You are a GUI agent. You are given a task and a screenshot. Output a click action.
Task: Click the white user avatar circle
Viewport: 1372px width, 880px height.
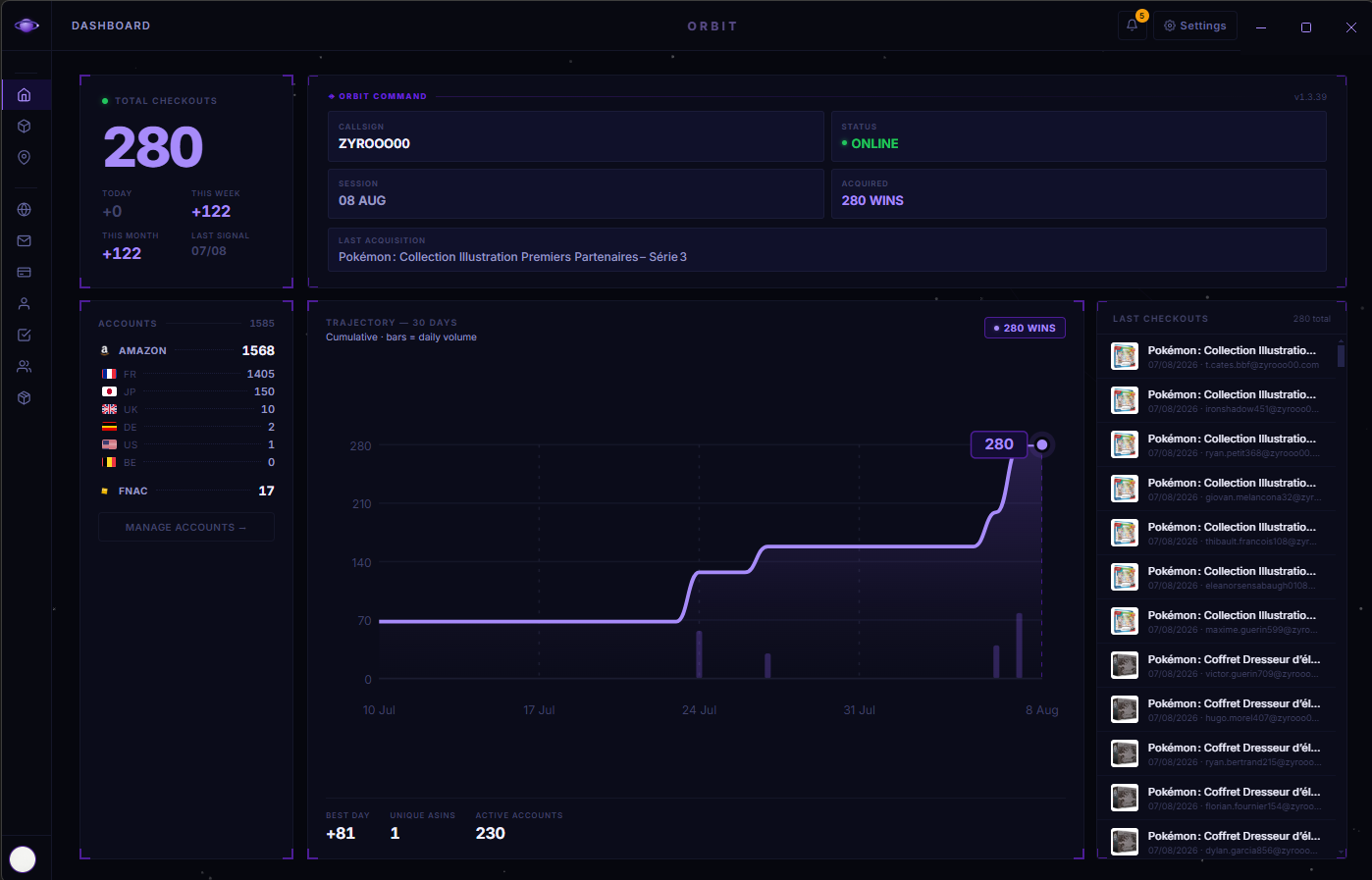(x=23, y=859)
